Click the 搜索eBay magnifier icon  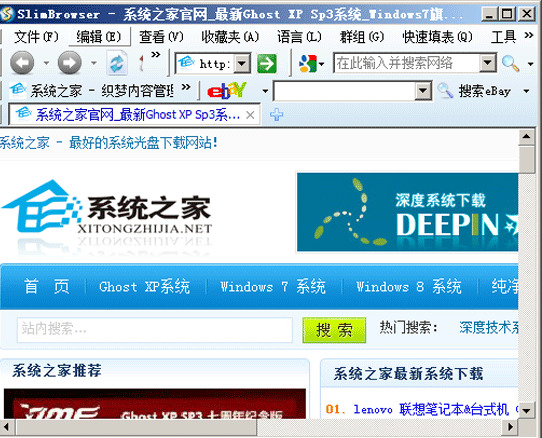[x=445, y=91]
